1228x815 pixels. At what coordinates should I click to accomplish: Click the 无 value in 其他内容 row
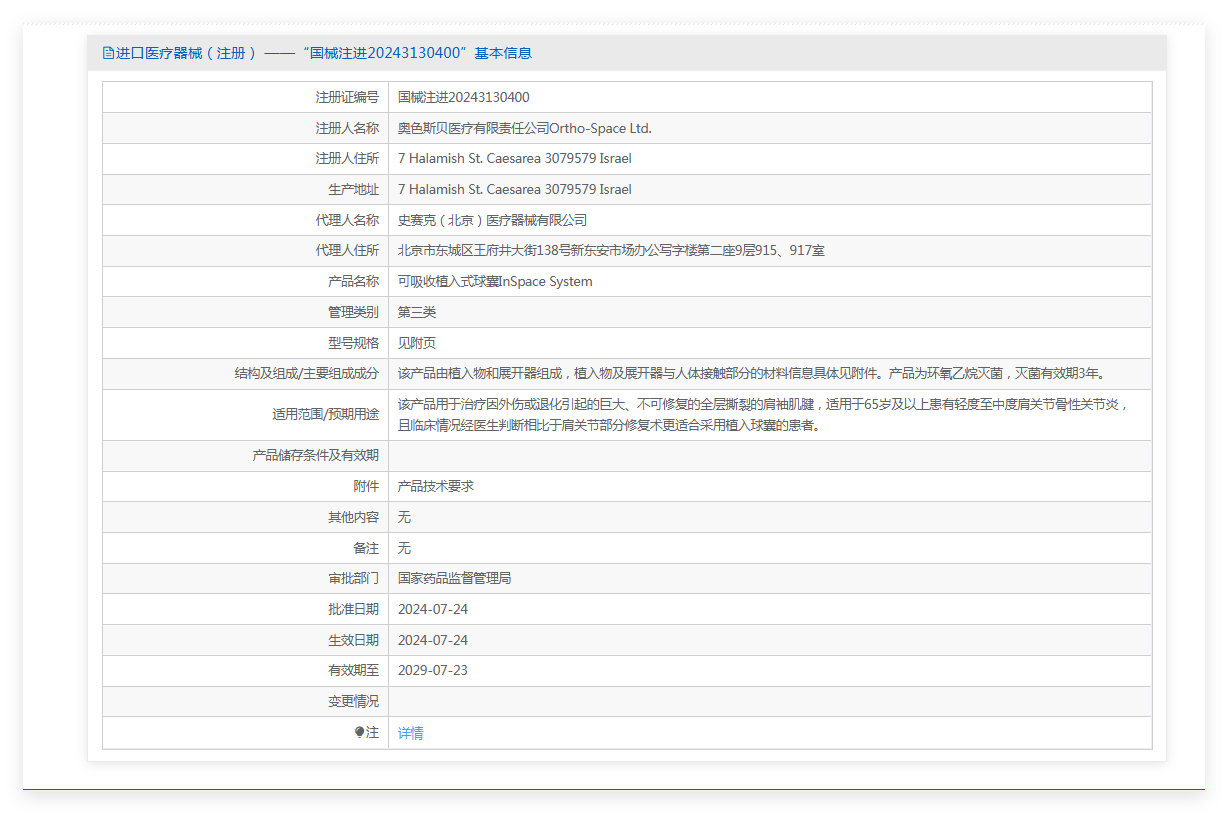404,517
